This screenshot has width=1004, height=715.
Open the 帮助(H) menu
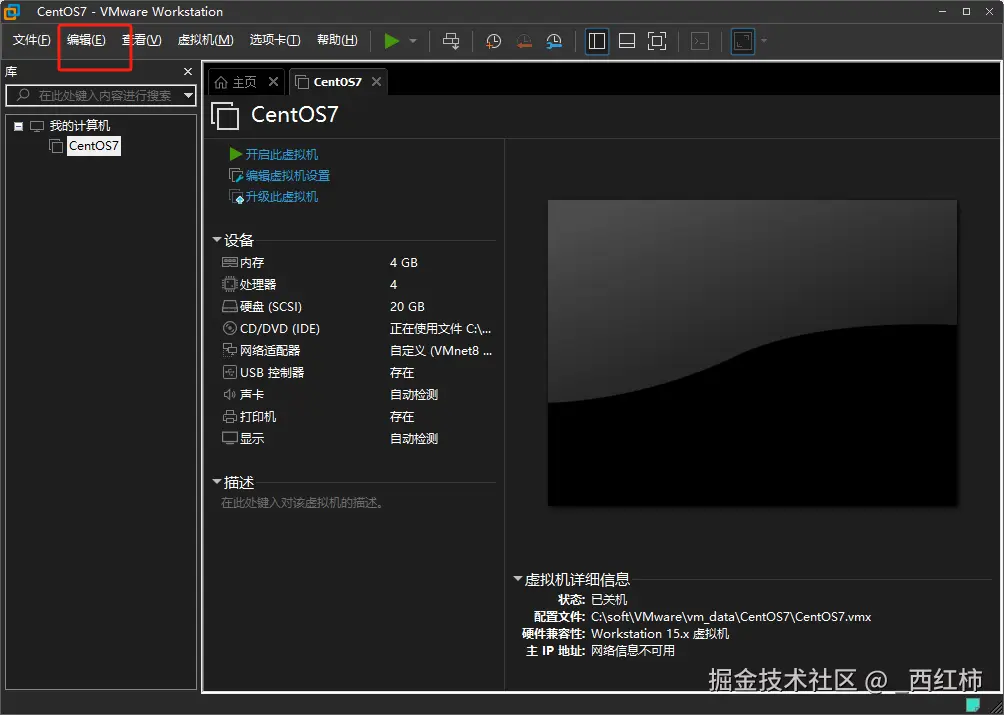click(x=337, y=40)
